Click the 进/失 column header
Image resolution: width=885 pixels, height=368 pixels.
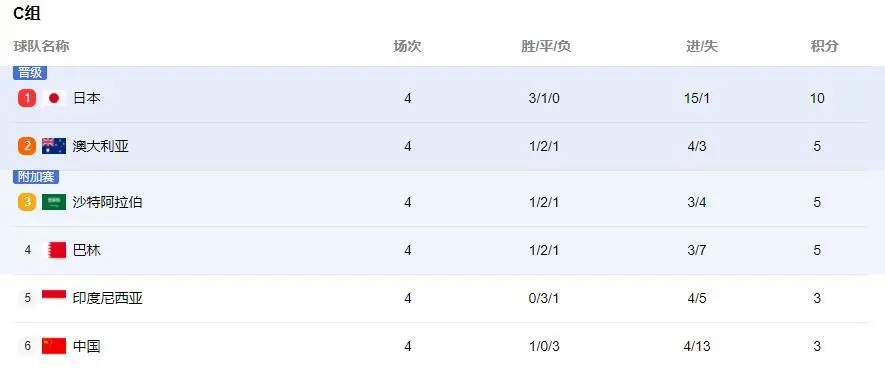tap(702, 46)
